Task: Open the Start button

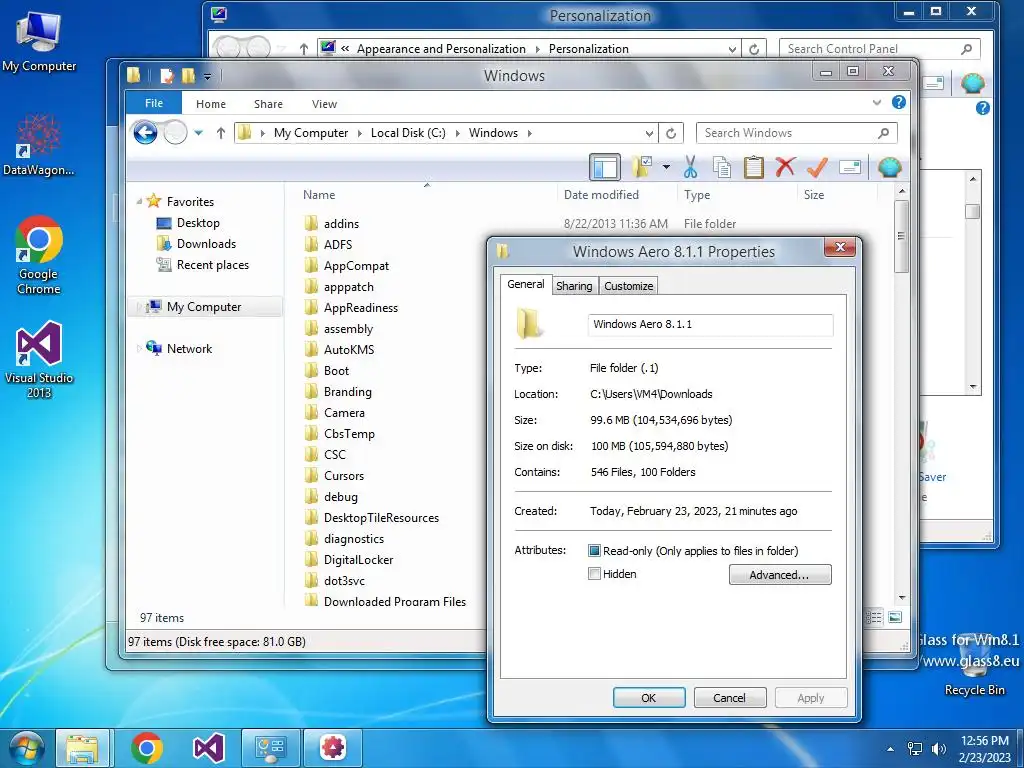Action: coord(26,748)
